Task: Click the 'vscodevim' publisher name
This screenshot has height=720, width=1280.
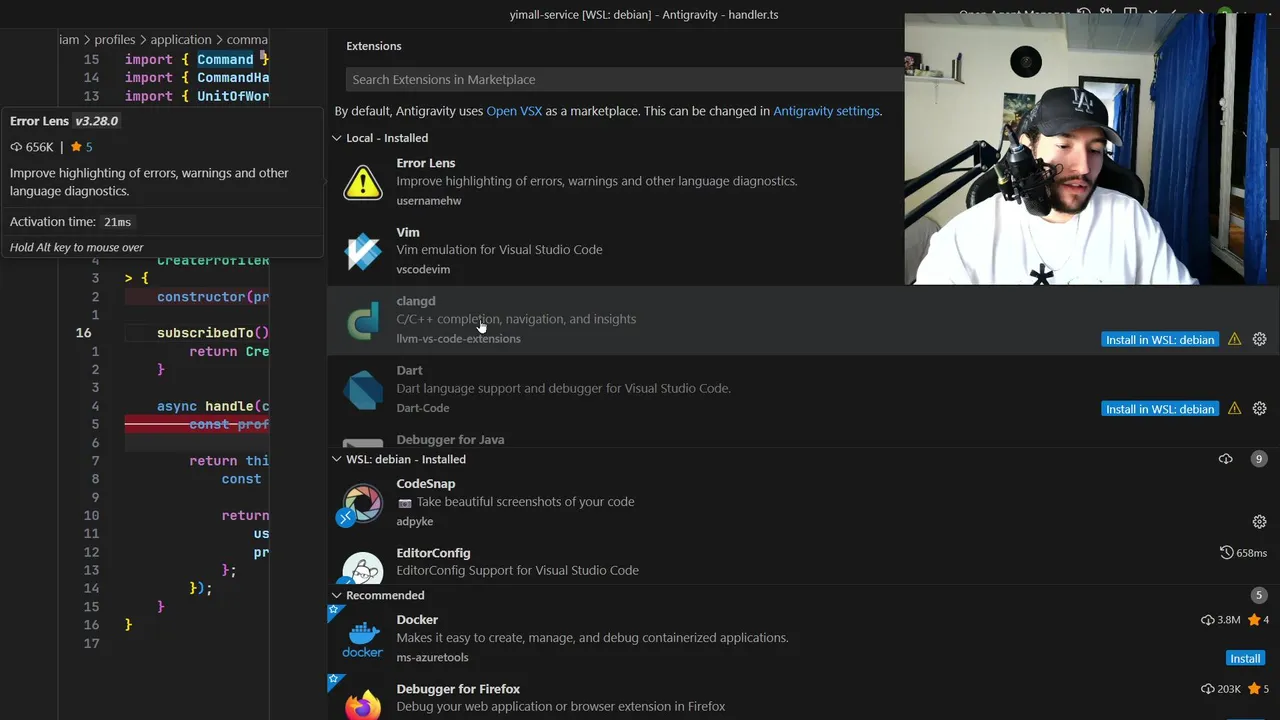Action: click(x=423, y=270)
